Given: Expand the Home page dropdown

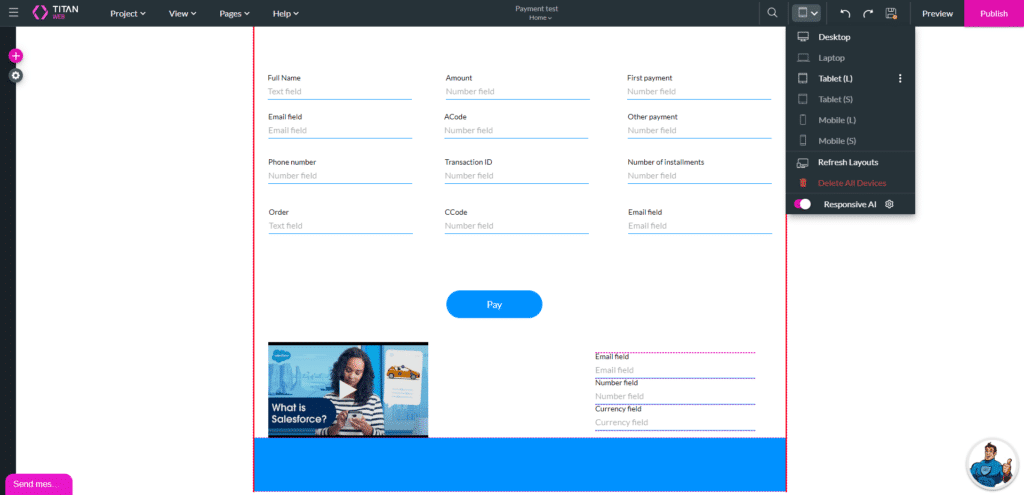Looking at the screenshot, I should (540, 18).
